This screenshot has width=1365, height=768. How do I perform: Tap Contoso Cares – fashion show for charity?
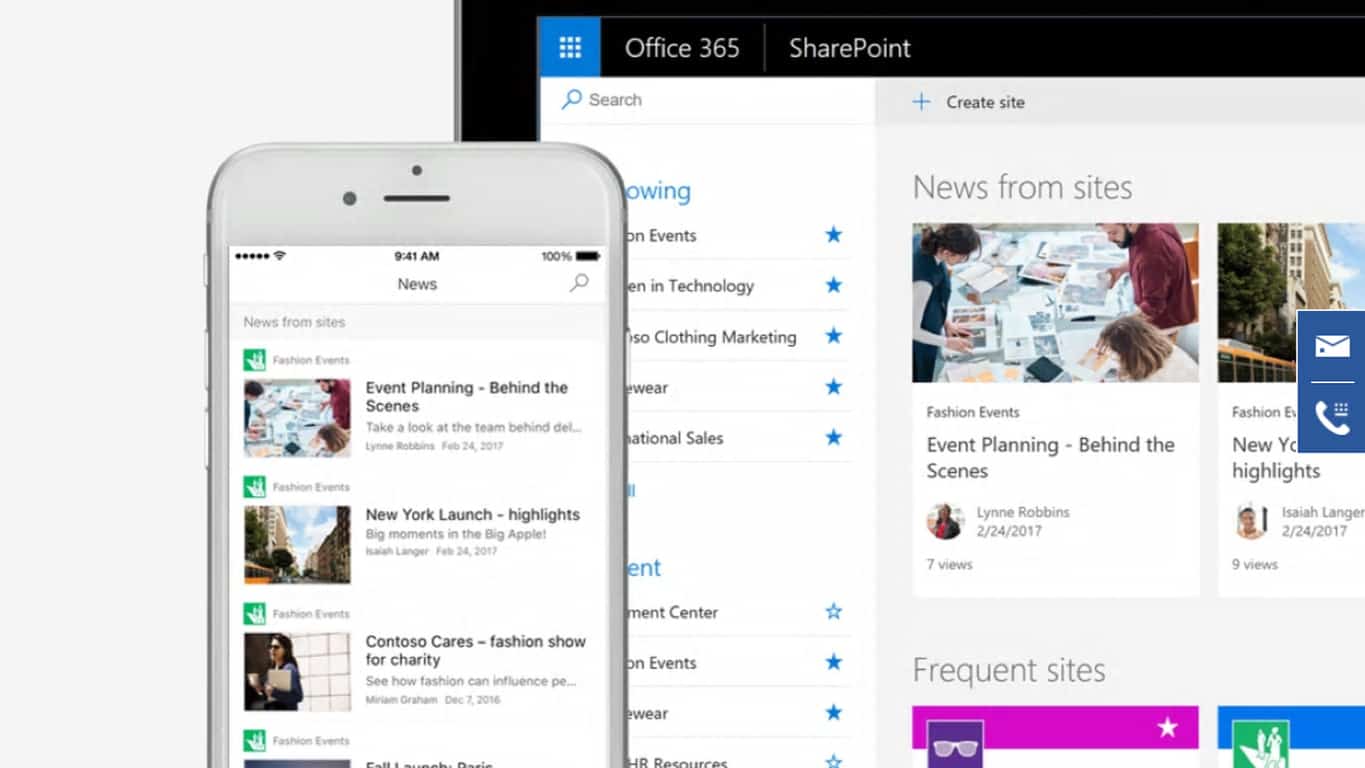pyautogui.click(x=475, y=650)
